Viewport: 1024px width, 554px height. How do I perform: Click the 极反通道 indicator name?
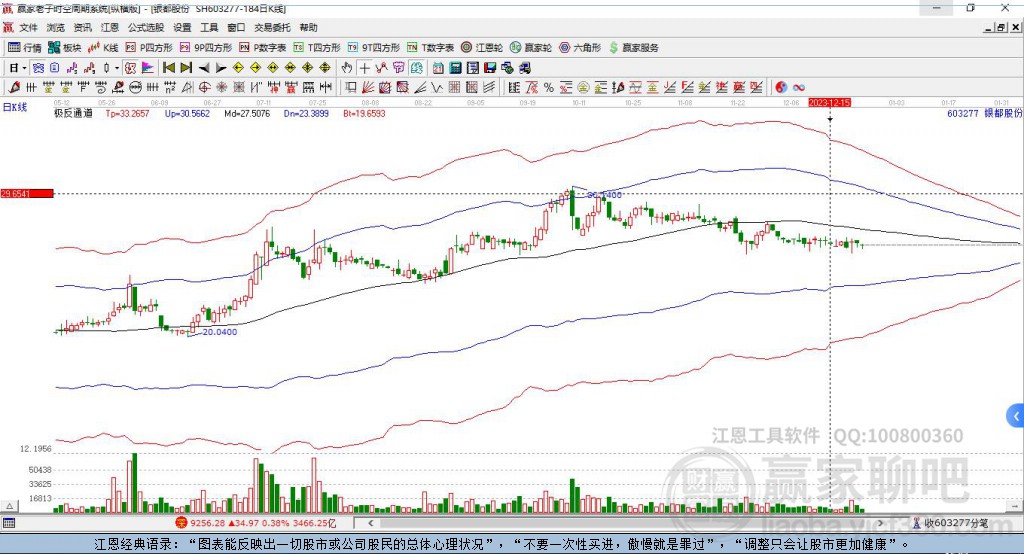[x=73, y=114]
